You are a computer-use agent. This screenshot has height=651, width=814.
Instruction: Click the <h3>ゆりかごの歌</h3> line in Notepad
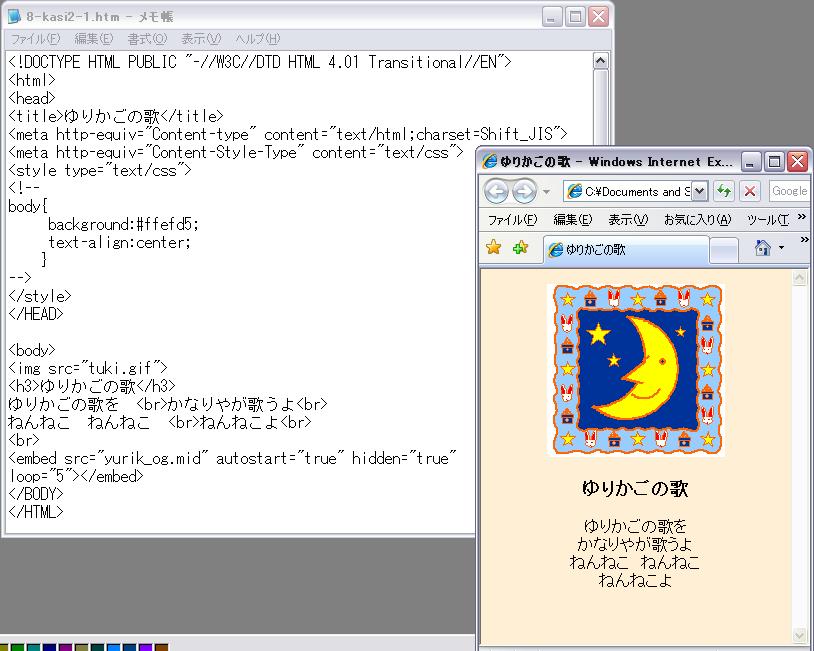[x=92, y=386]
